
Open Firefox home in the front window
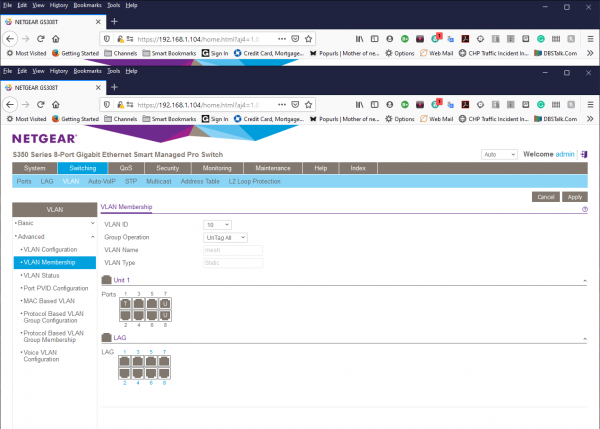[x=56, y=104]
